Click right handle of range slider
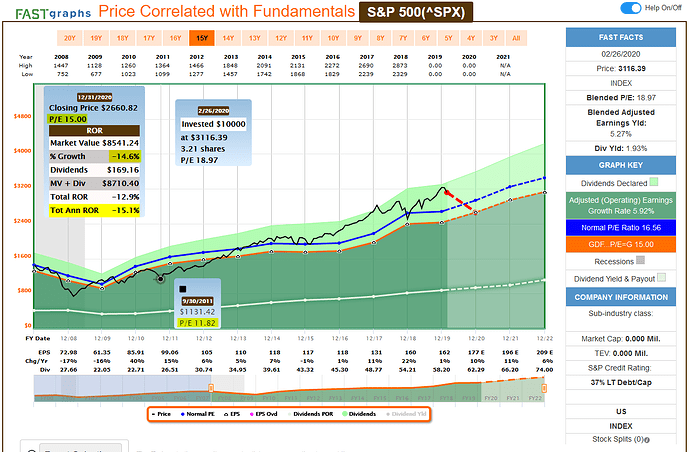The height and width of the screenshot is (452, 690). pyautogui.click(x=544, y=388)
